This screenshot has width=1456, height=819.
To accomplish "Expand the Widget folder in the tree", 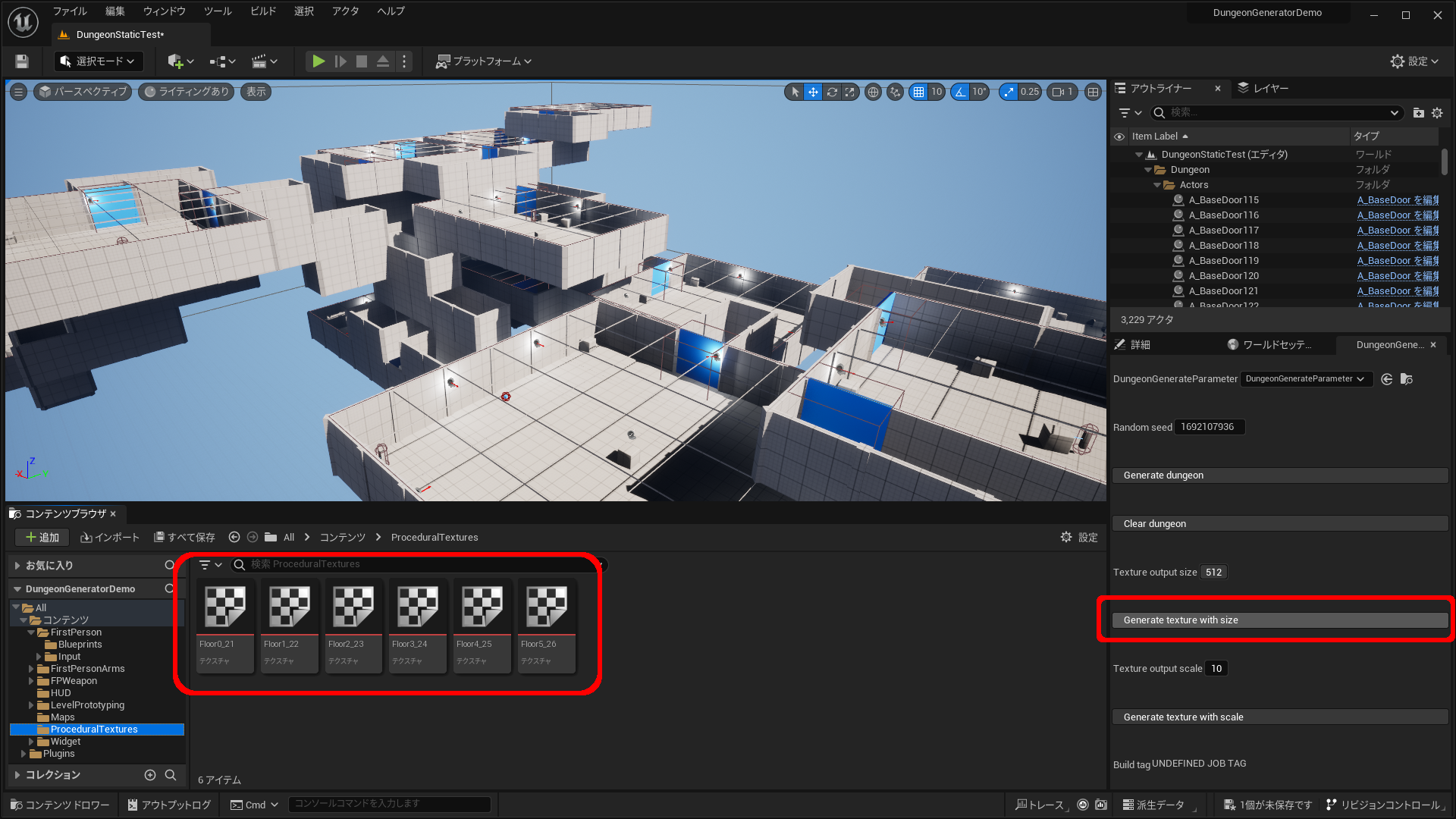I will pyautogui.click(x=32, y=742).
